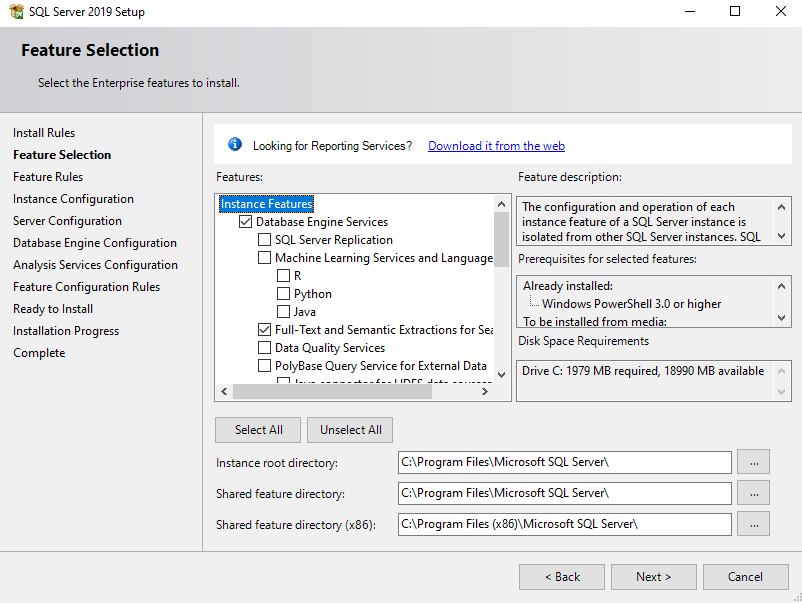802x603 pixels.
Task: Enable the SQL Server Replication checkbox
Action: click(x=265, y=240)
